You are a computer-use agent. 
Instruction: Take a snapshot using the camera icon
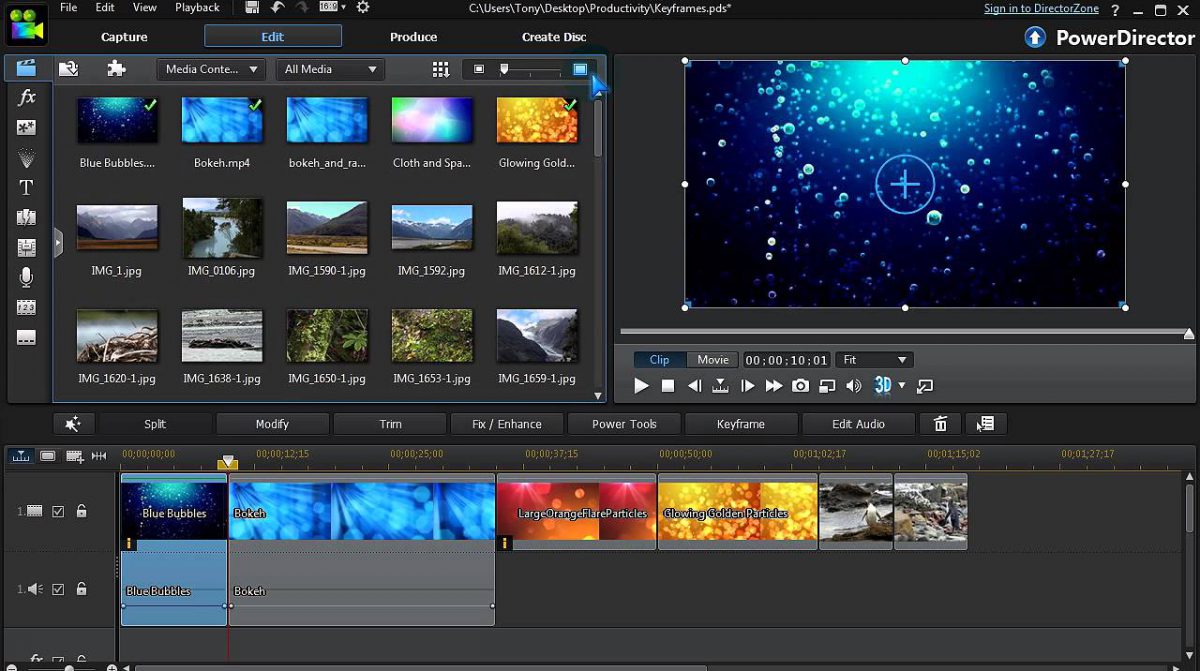(800, 385)
